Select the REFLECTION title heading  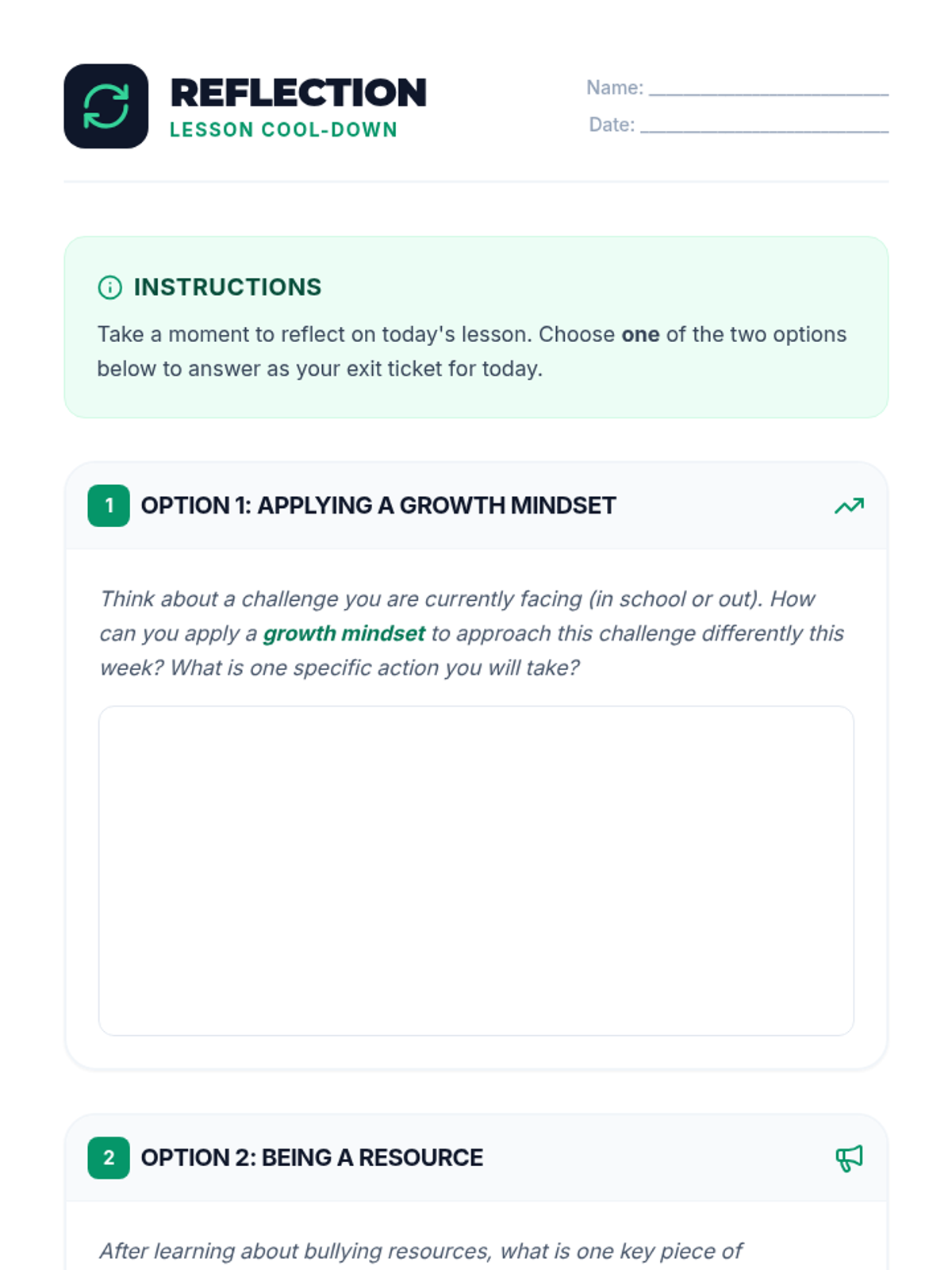pyautogui.click(x=298, y=93)
